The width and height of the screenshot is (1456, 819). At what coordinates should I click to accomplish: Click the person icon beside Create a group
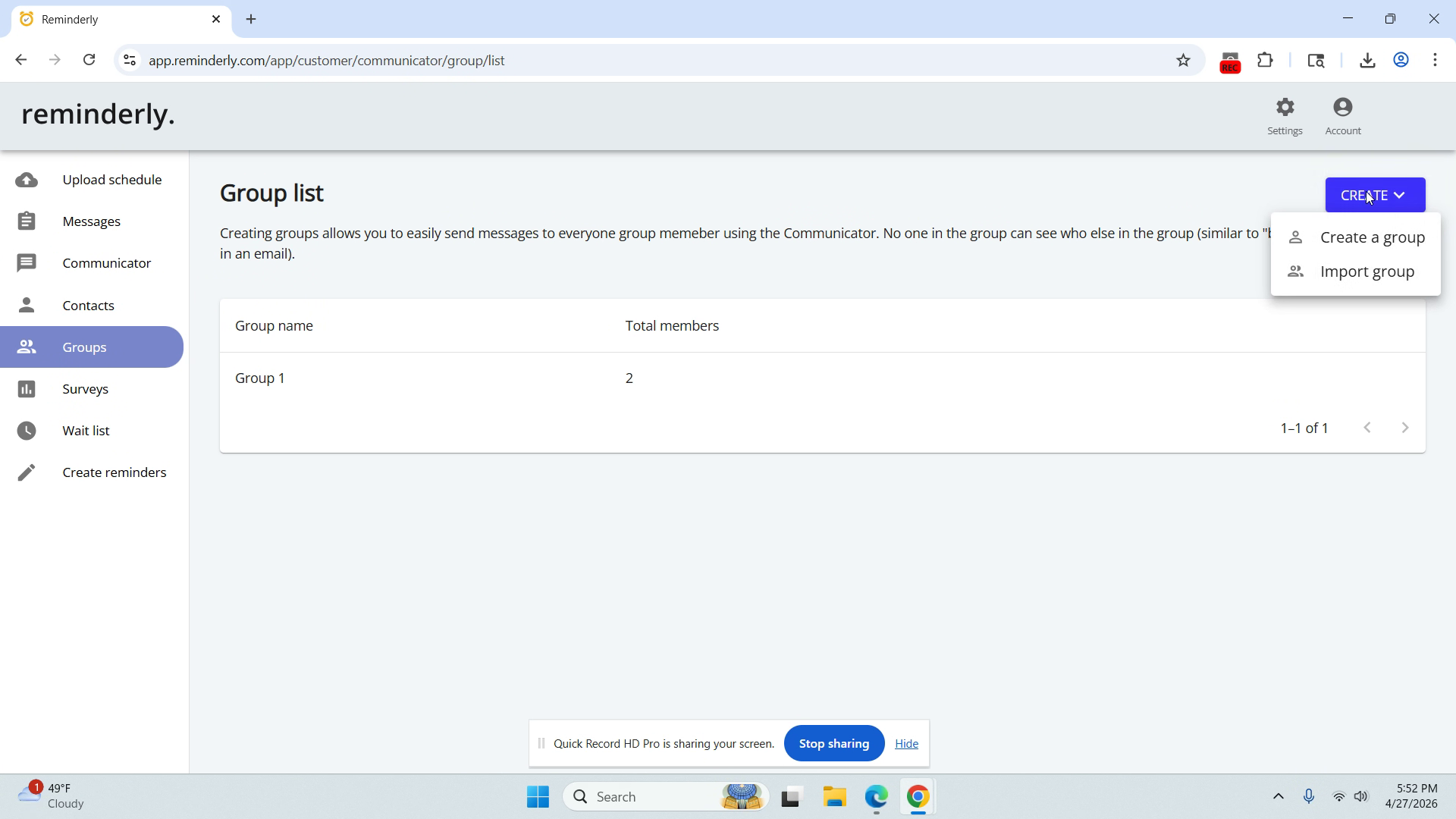tap(1296, 237)
